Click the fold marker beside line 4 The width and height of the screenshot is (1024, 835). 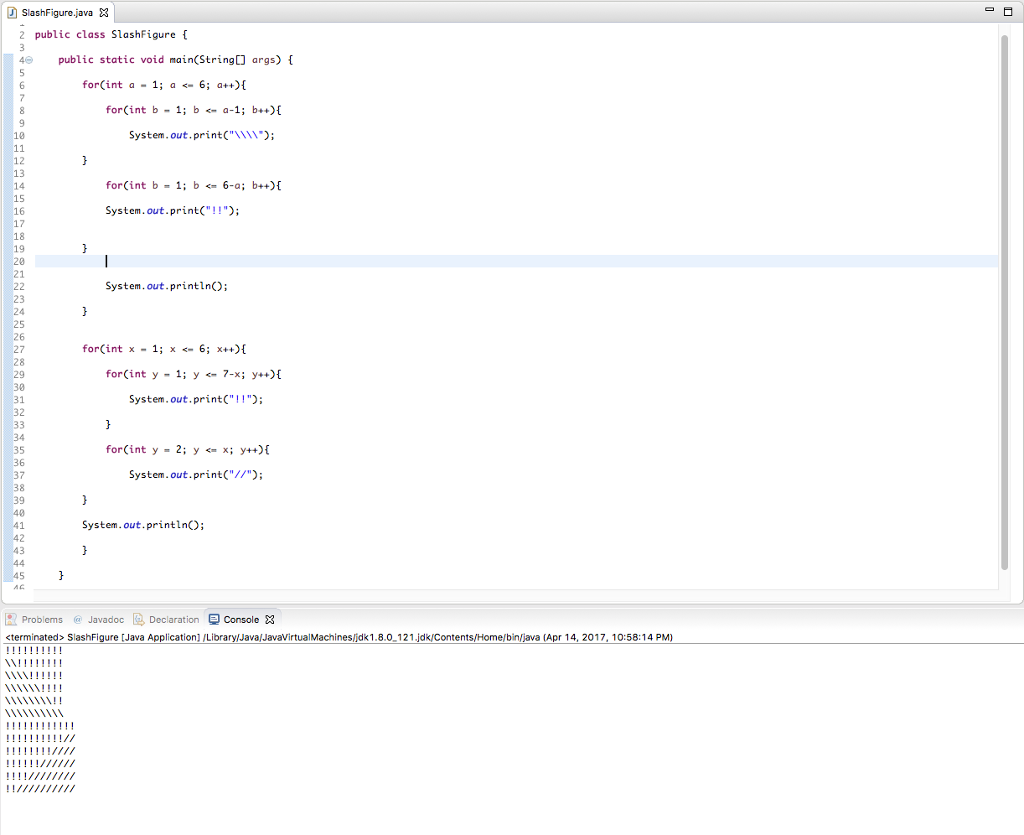(28, 59)
